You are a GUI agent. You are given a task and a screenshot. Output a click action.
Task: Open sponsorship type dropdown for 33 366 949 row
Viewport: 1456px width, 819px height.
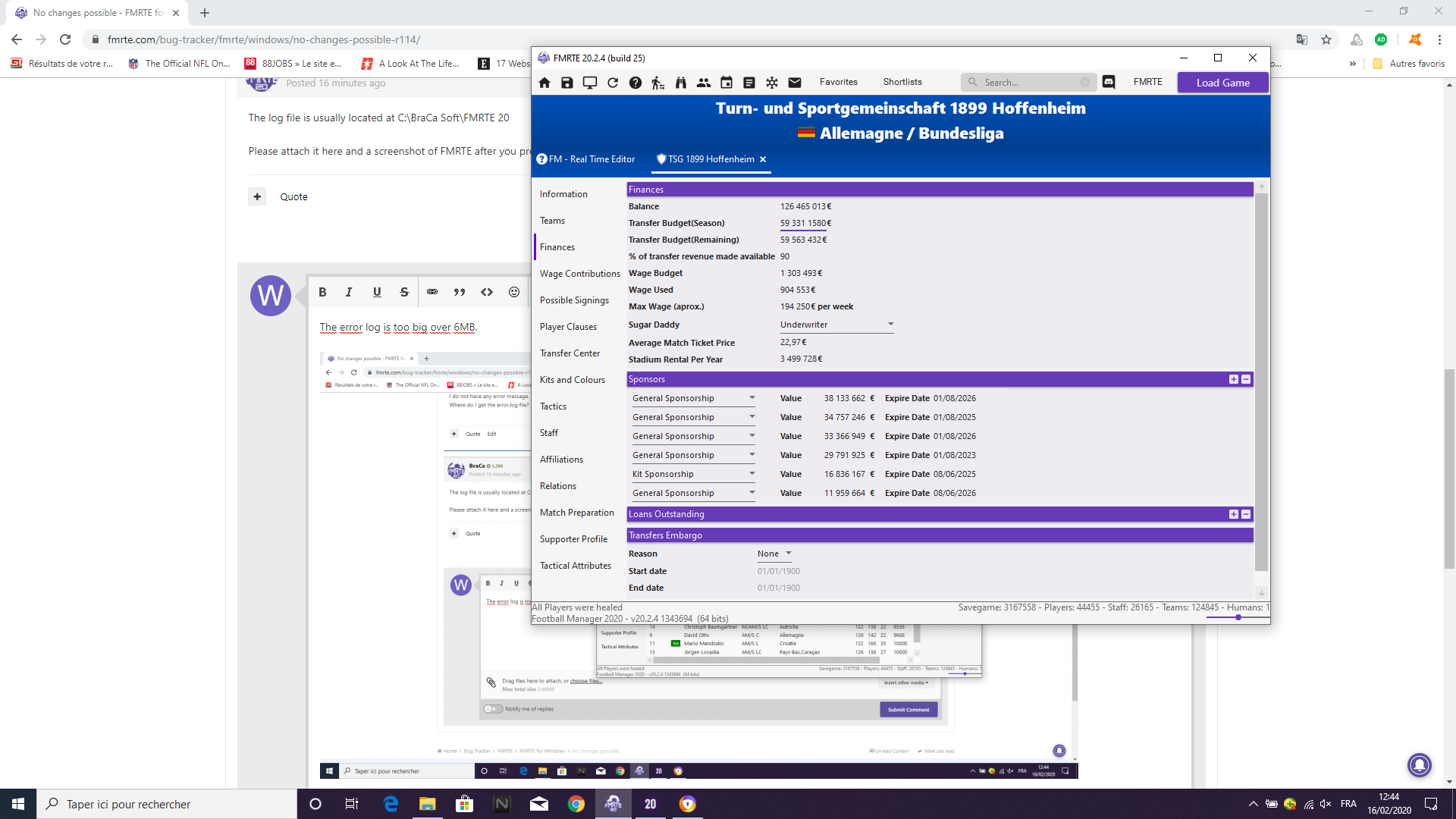tap(694, 436)
